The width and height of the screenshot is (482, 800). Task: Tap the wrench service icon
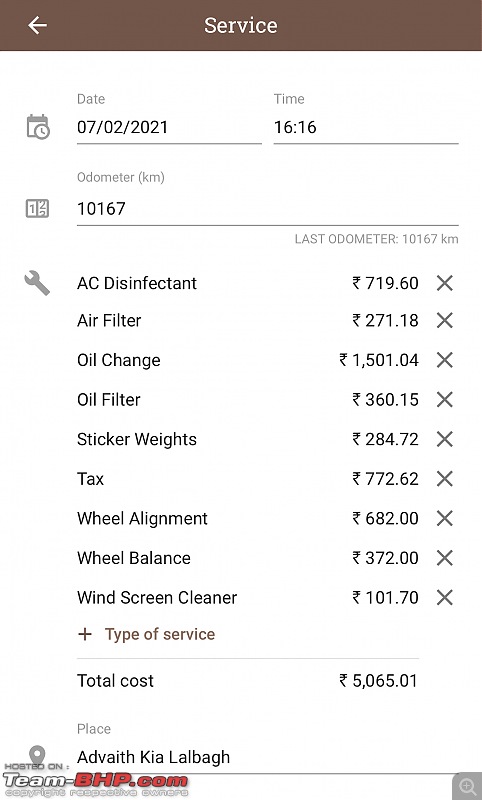[x=37, y=283]
